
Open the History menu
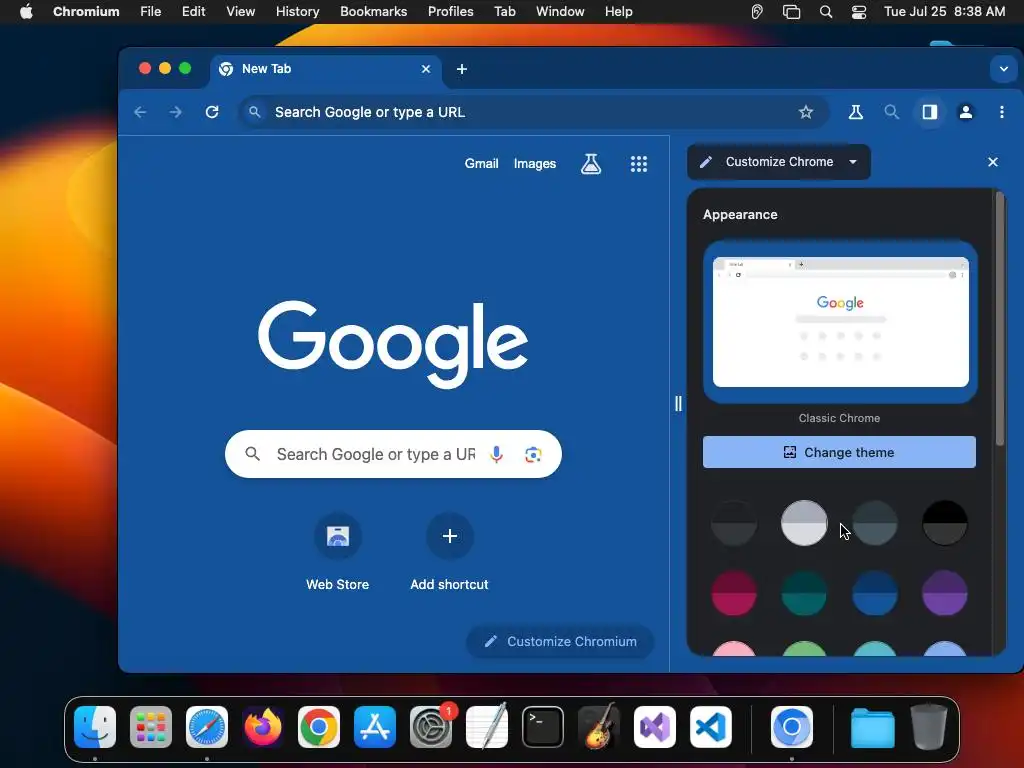tap(297, 12)
